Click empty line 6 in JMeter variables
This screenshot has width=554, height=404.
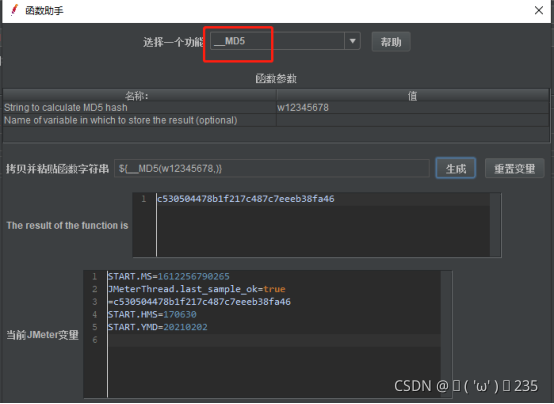coord(274,340)
